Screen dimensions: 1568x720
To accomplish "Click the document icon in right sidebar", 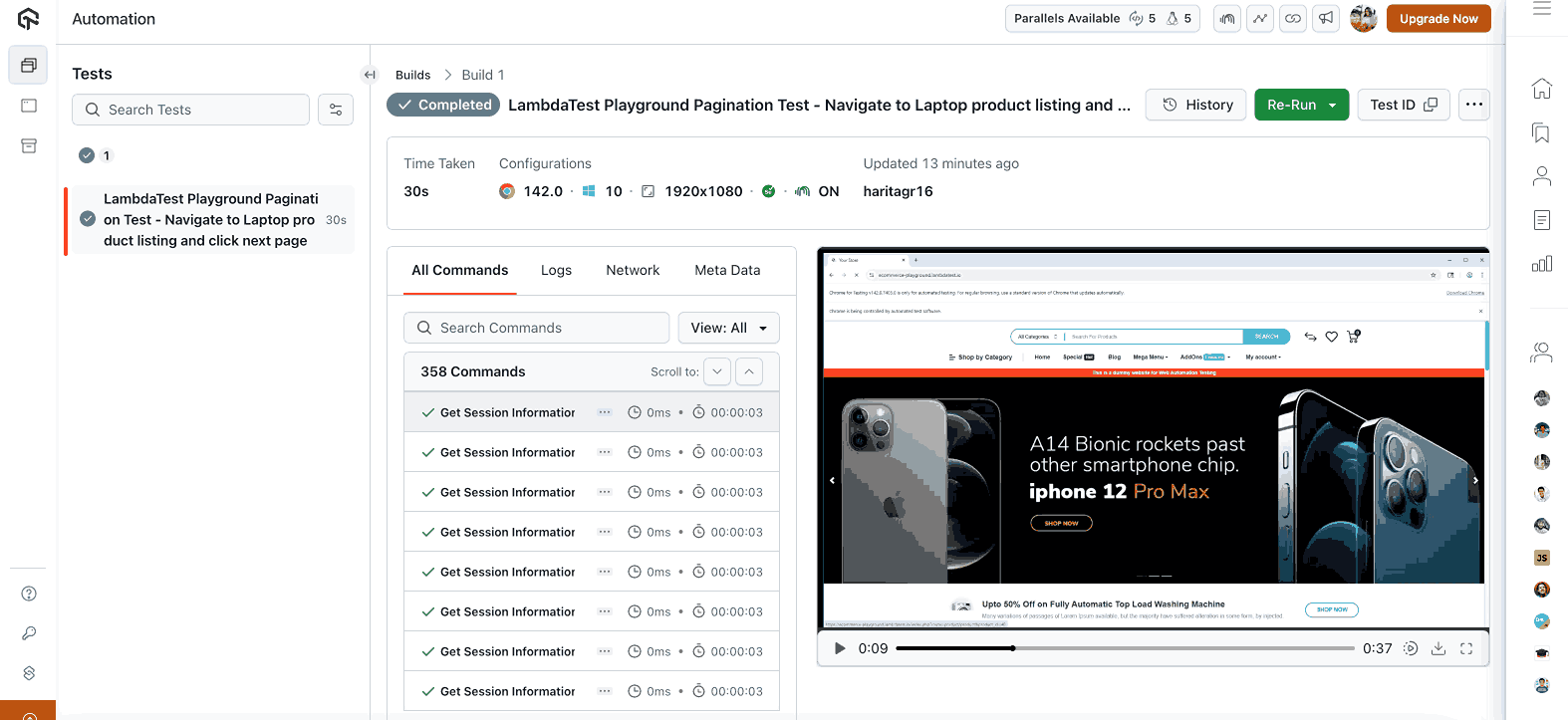I will 1541,220.
